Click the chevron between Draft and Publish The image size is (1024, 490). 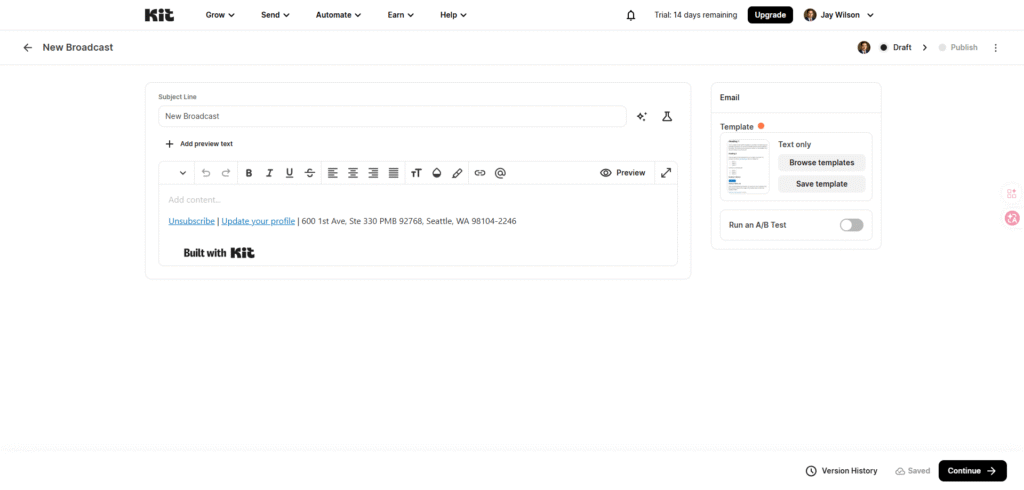tap(925, 48)
